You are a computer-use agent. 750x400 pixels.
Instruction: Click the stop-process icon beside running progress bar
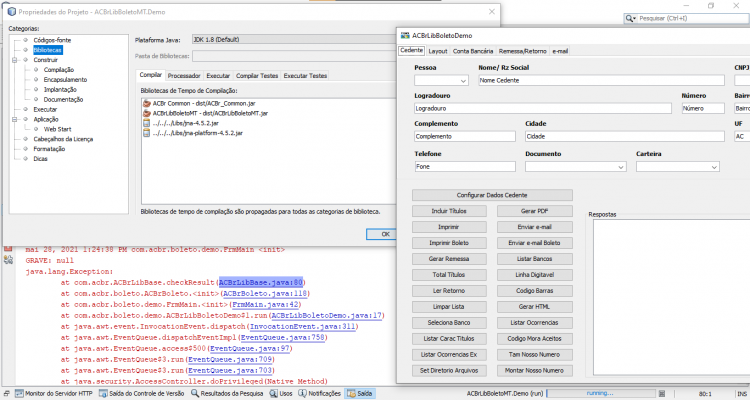[x=662, y=393]
